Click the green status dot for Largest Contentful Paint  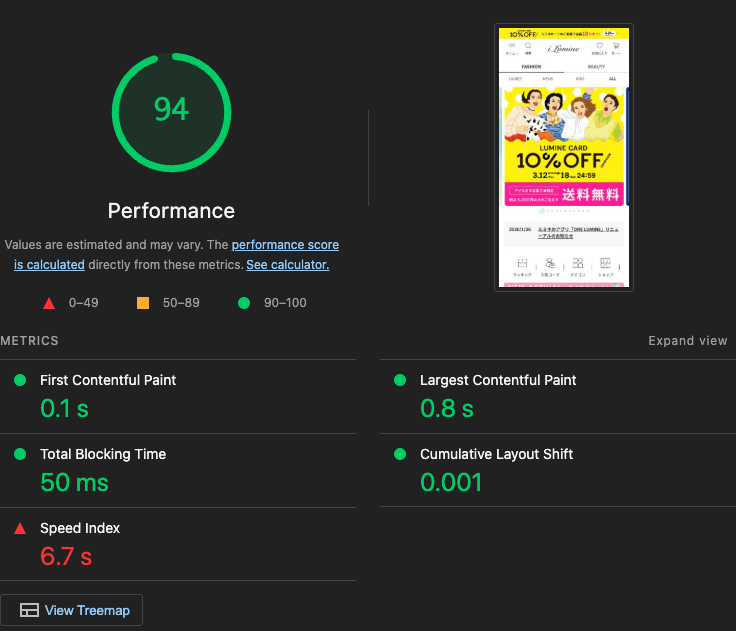pos(400,380)
